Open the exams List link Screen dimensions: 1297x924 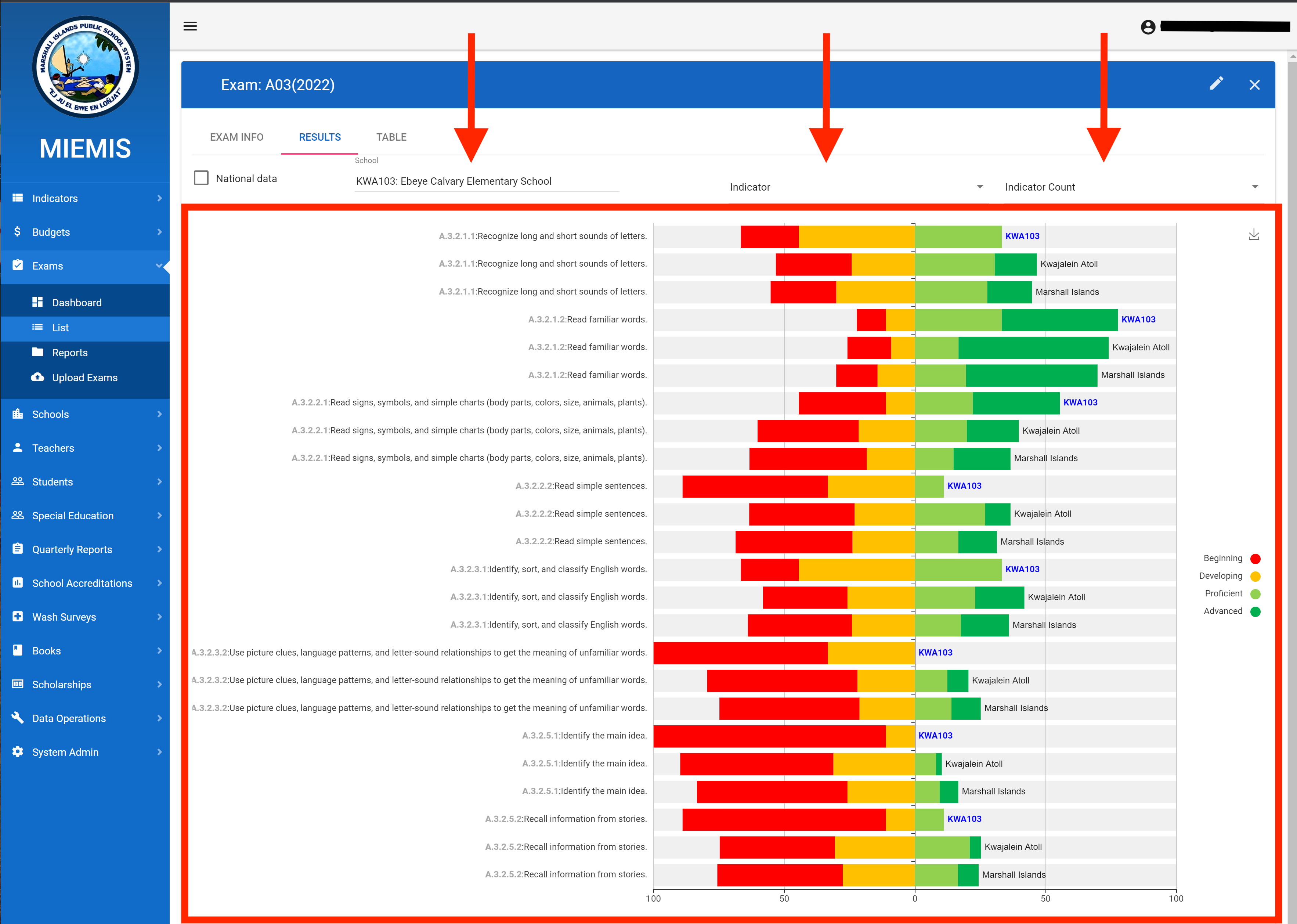pos(60,328)
